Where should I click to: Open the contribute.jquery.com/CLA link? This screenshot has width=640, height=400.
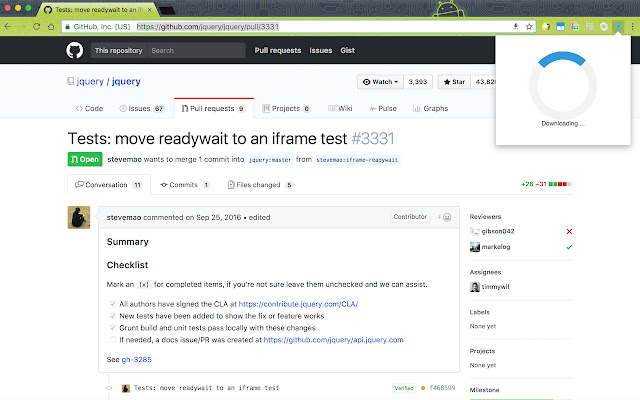[298, 304]
